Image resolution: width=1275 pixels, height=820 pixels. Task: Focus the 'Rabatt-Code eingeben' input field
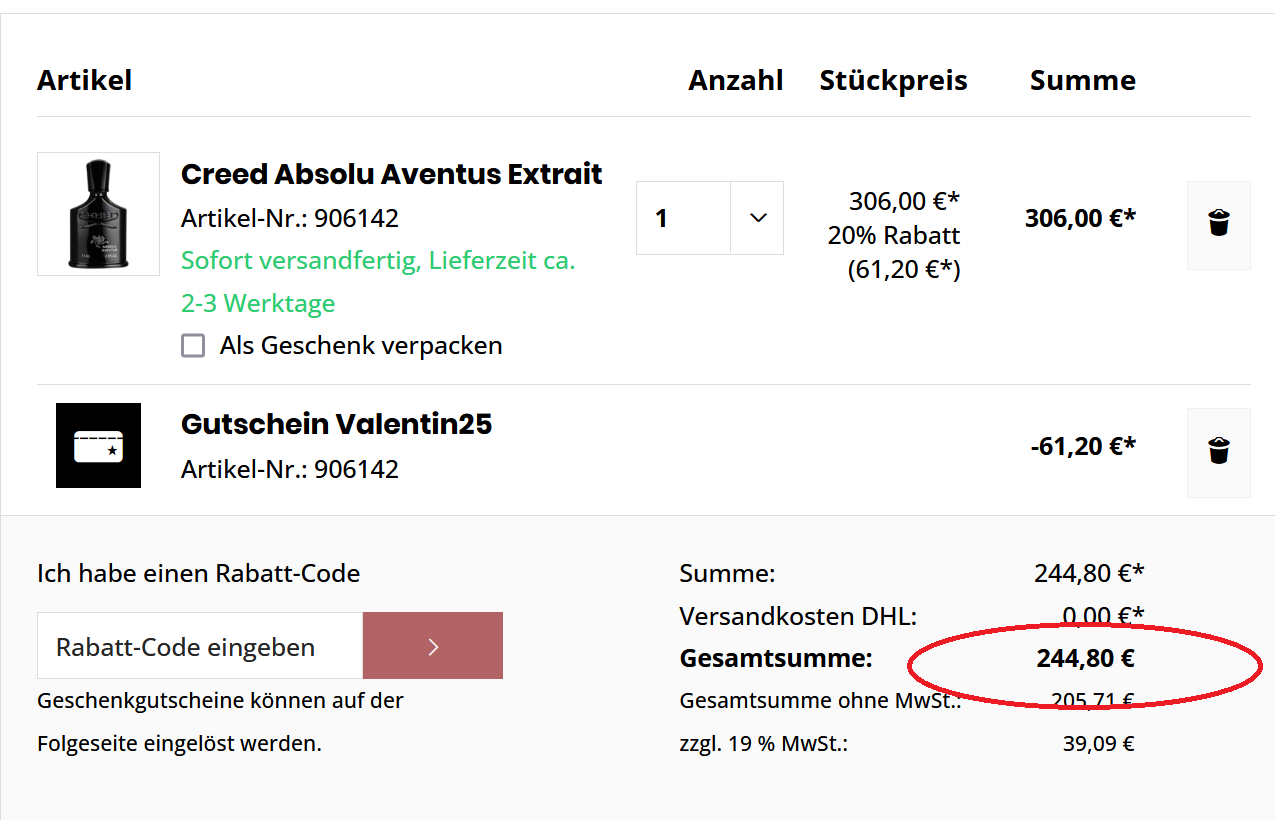pos(200,646)
